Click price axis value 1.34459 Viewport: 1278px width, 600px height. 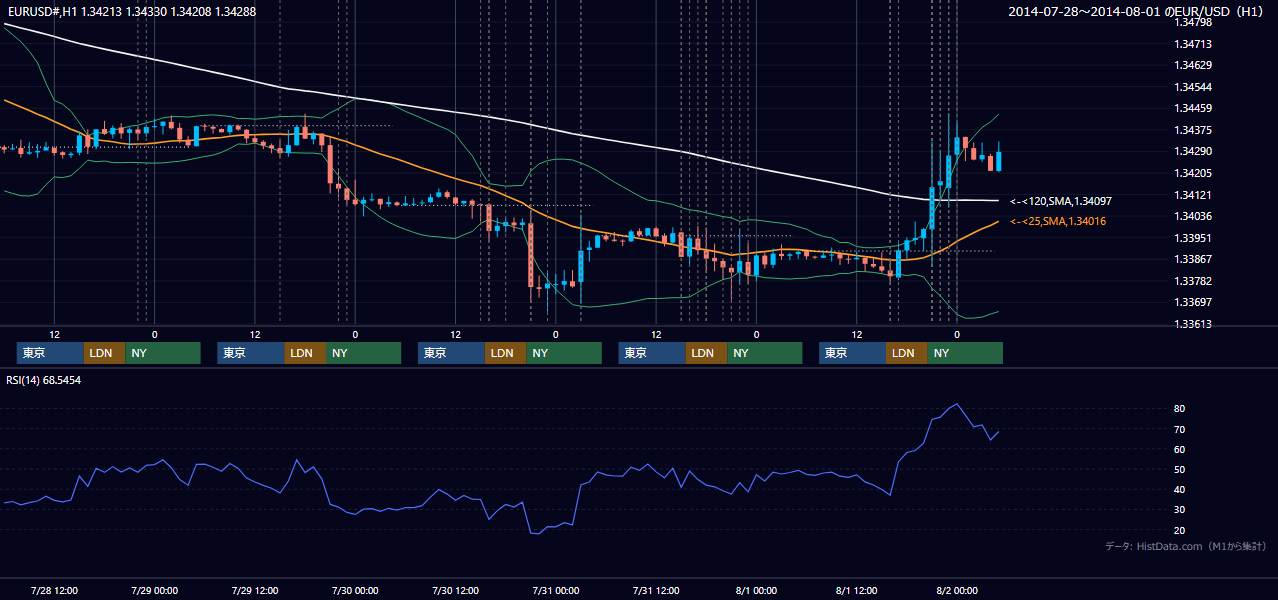tap(1192, 108)
